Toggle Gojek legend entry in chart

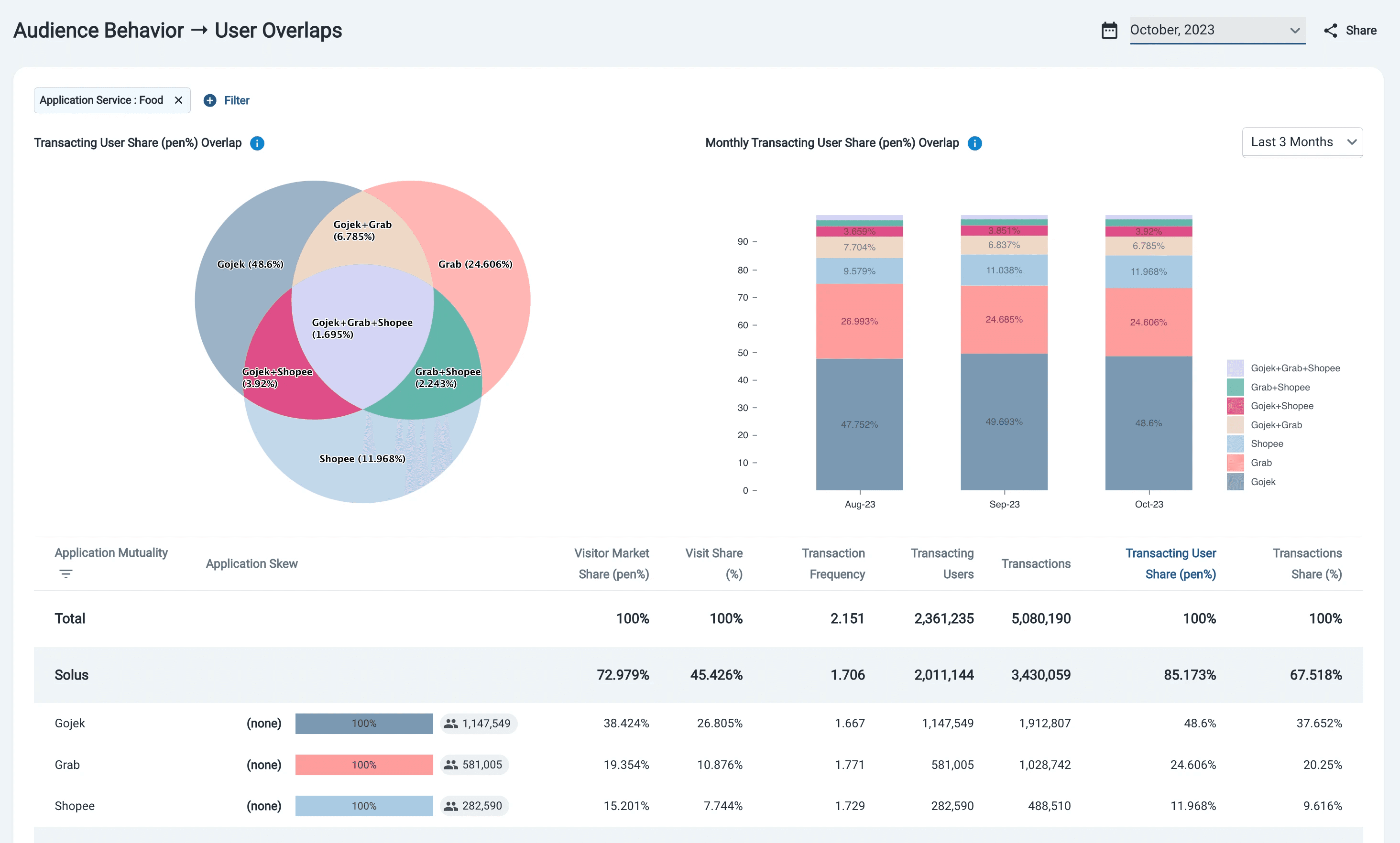[x=1250, y=482]
